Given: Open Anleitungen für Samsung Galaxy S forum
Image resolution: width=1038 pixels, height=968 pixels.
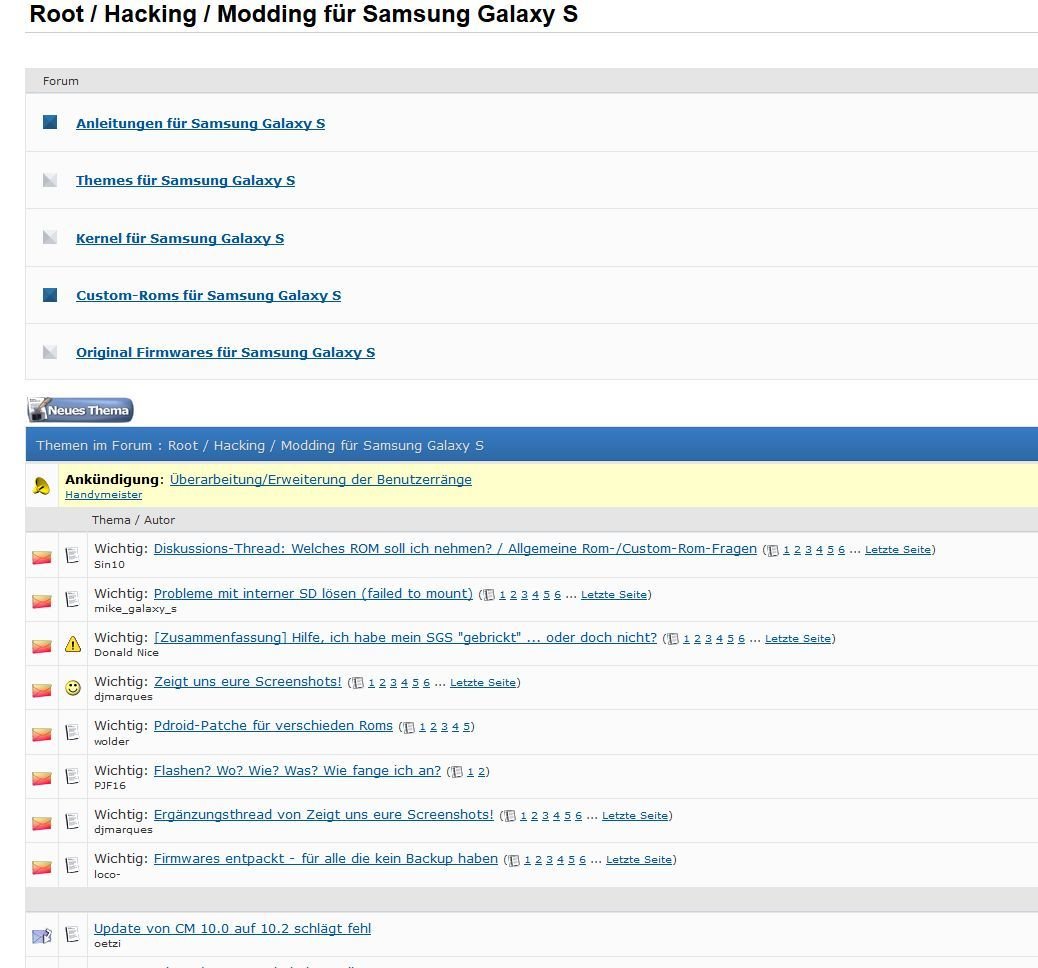Looking at the screenshot, I should (x=201, y=123).
